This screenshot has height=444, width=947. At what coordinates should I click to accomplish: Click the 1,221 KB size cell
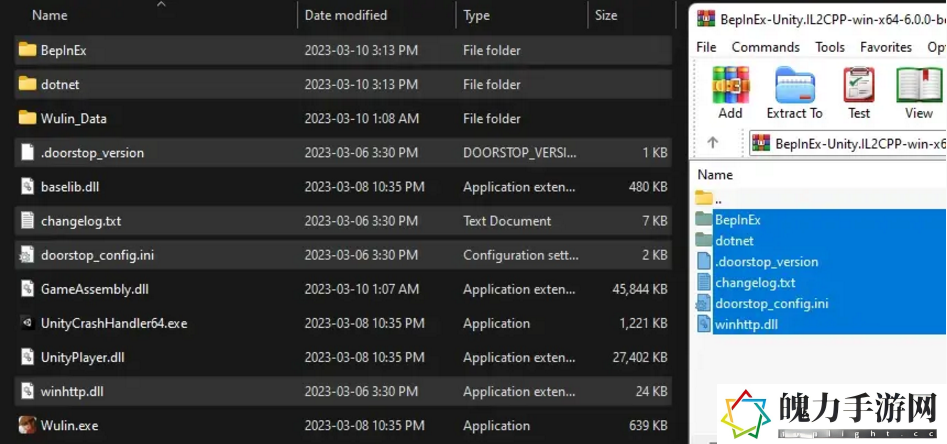pyautogui.click(x=643, y=323)
